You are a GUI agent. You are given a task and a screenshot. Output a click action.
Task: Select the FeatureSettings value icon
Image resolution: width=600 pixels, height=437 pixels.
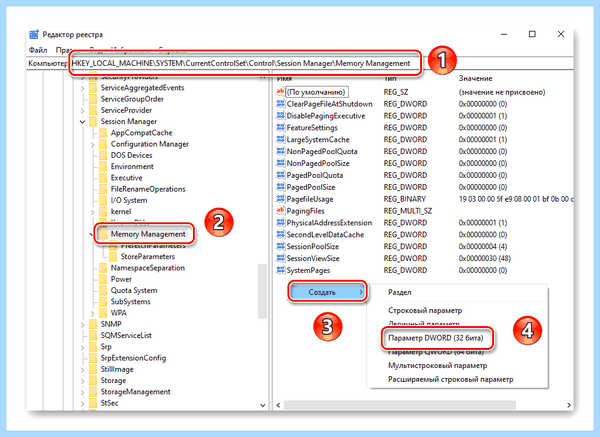click(x=280, y=127)
